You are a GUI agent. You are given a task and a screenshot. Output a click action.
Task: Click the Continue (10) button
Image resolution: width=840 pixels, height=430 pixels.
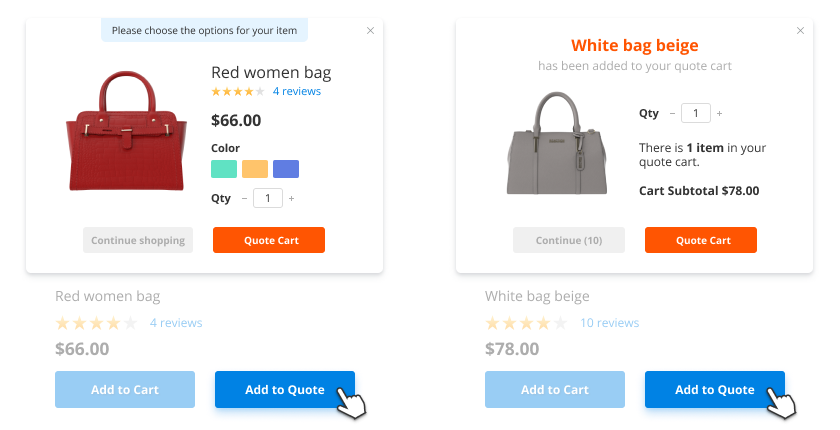568,240
